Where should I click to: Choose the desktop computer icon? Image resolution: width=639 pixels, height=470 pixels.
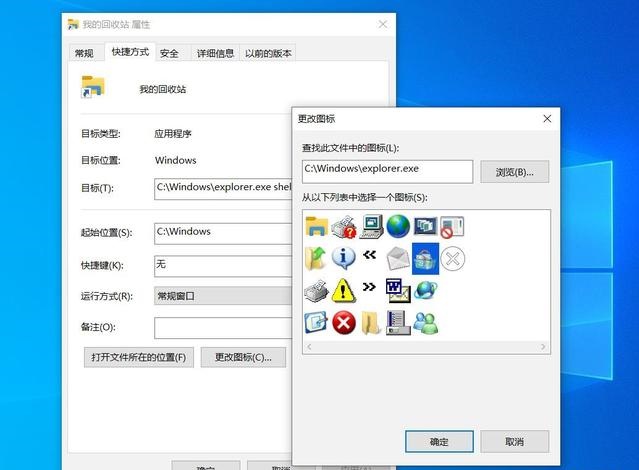[x=371, y=226]
